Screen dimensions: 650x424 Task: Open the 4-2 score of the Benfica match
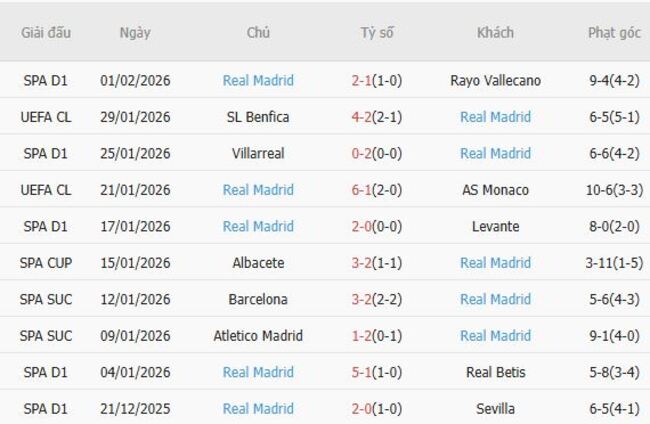click(362, 117)
